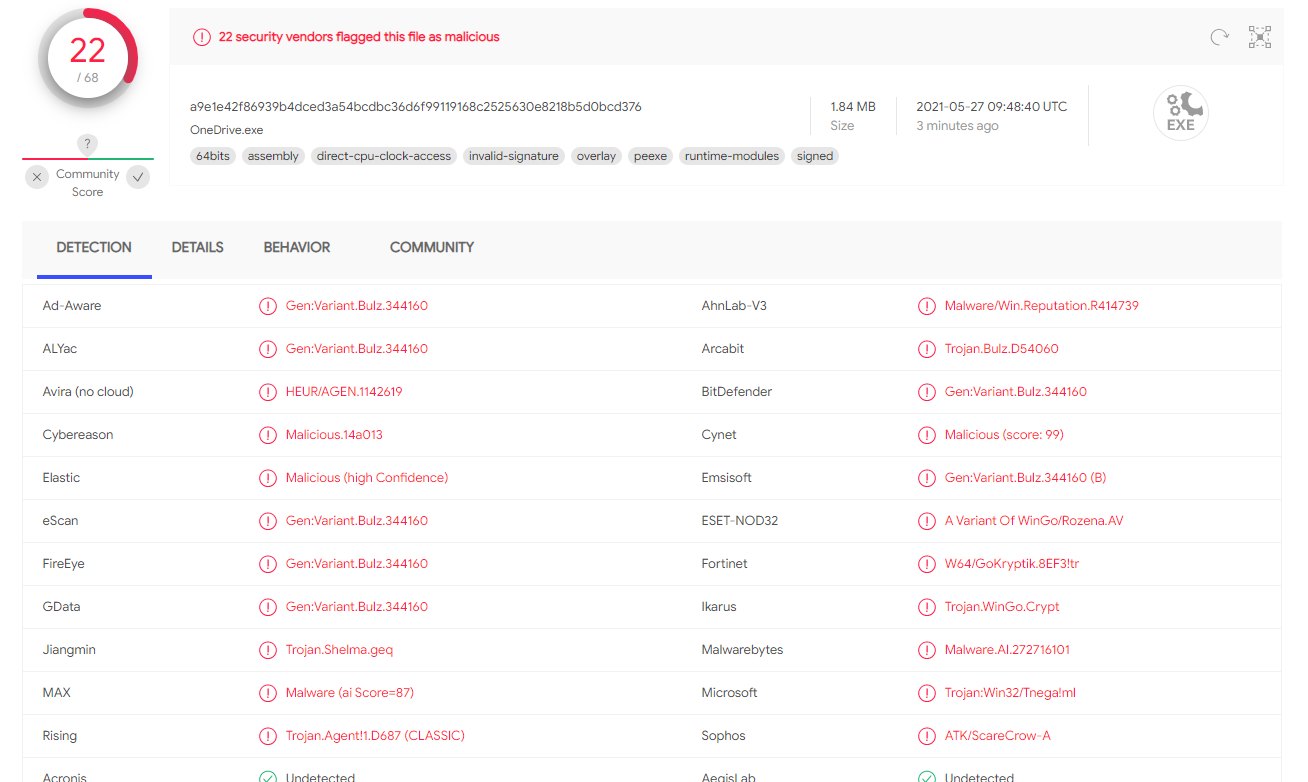Switch to the DETAILS tab

(197, 247)
